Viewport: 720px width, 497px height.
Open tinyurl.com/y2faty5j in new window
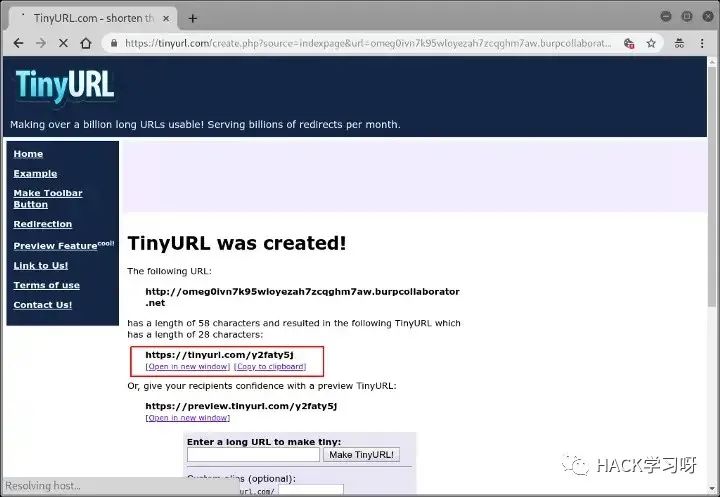tap(187, 367)
